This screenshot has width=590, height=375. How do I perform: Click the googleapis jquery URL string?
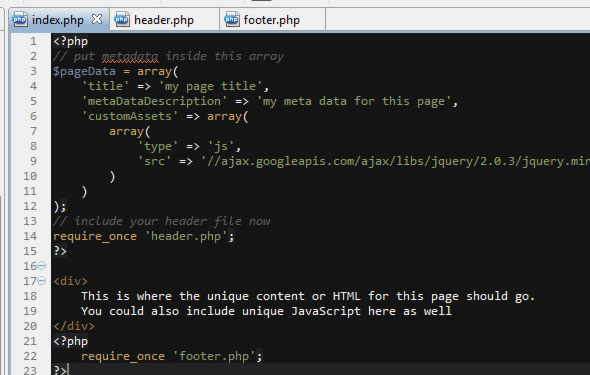coord(395,161)
